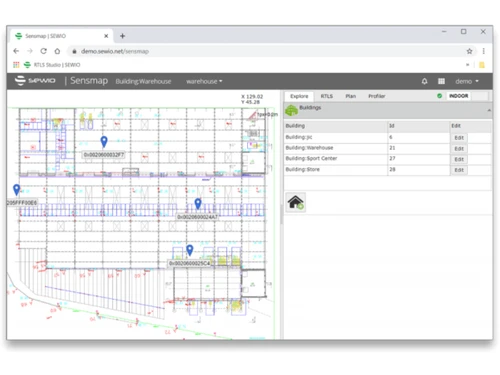The width and height of the screenshot is (500, 375).
Task: Click the ID value 27 in the table
Action: click(392, 158)
